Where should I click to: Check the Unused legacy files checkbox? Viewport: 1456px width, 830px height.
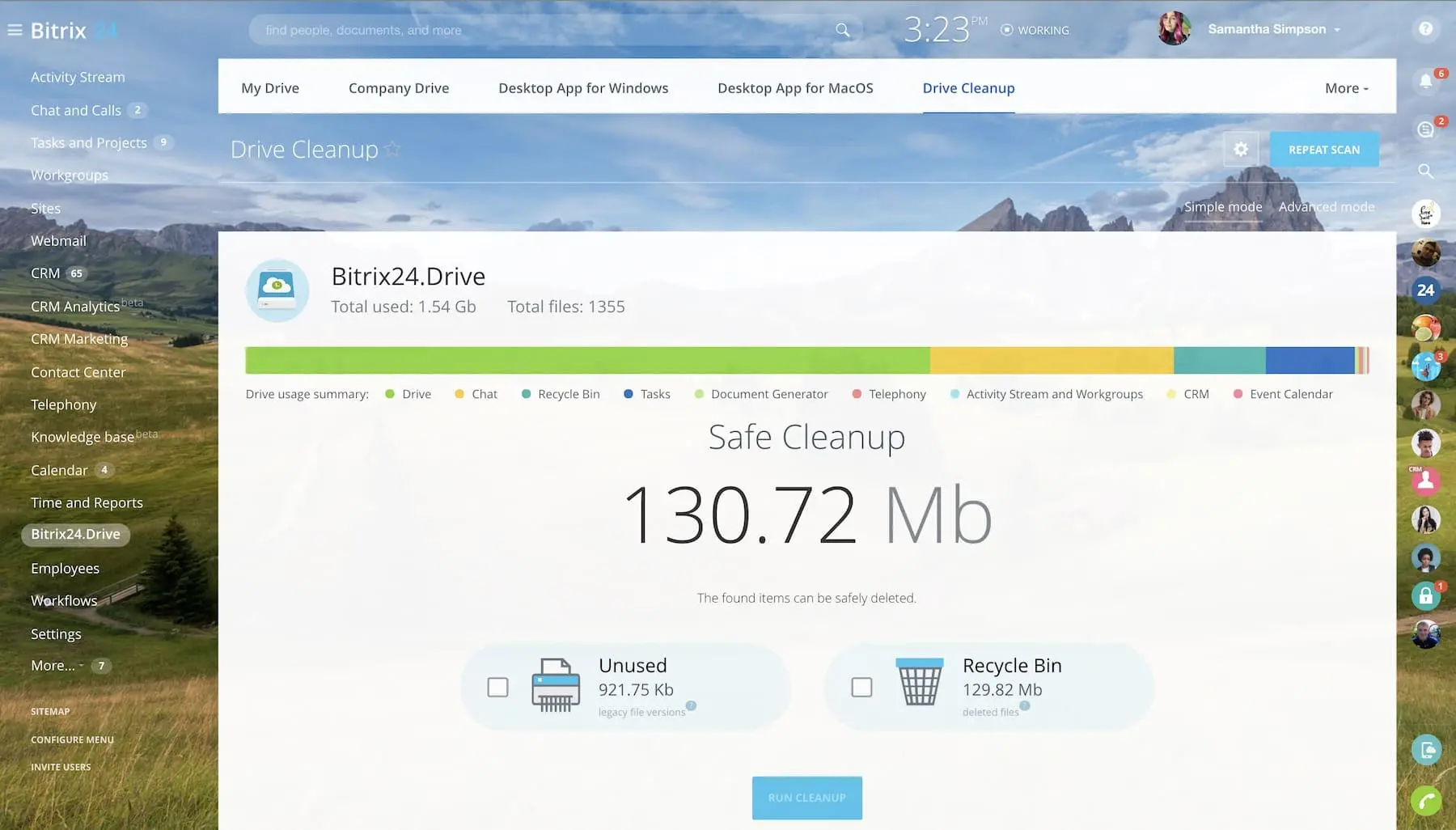coord(497,688)
